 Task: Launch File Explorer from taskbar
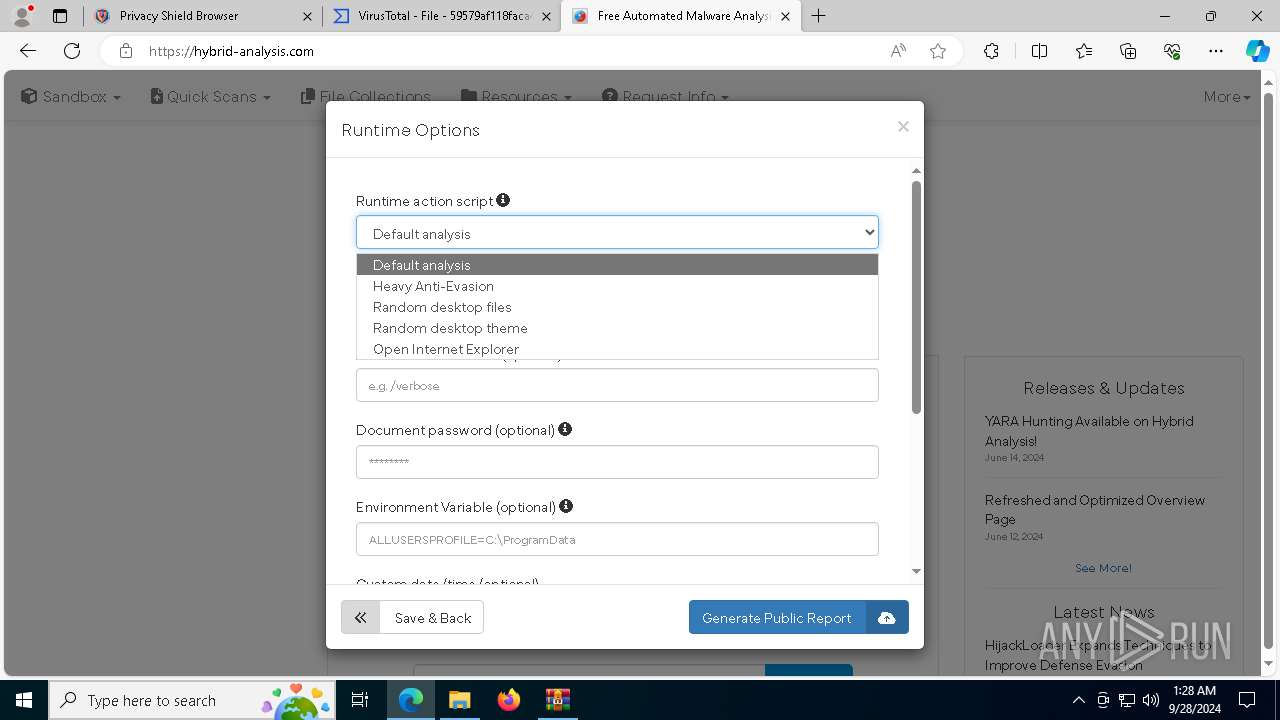[x=459, y=700]
